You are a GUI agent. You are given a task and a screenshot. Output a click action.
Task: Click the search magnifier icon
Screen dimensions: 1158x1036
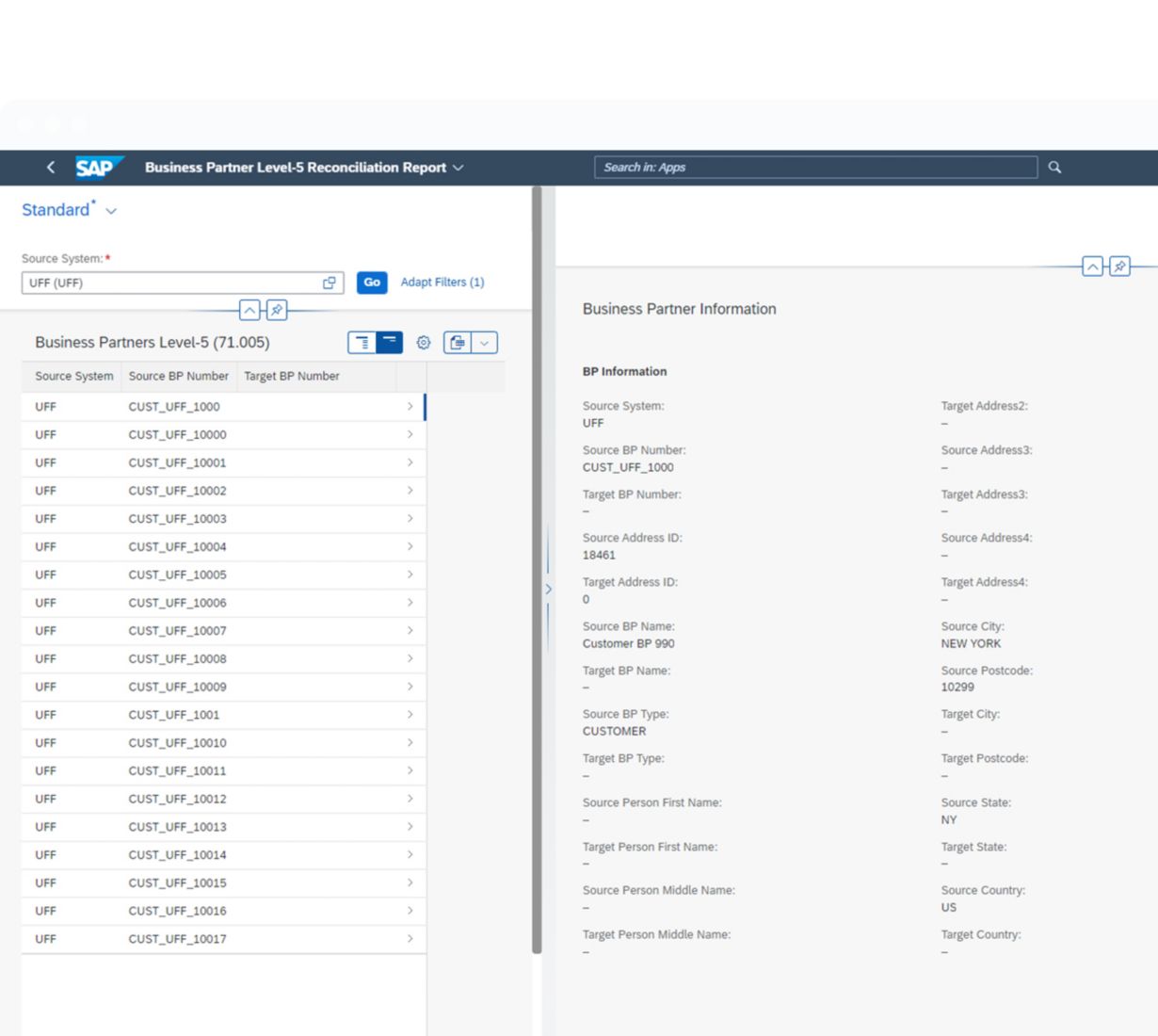click(1054, 168)
